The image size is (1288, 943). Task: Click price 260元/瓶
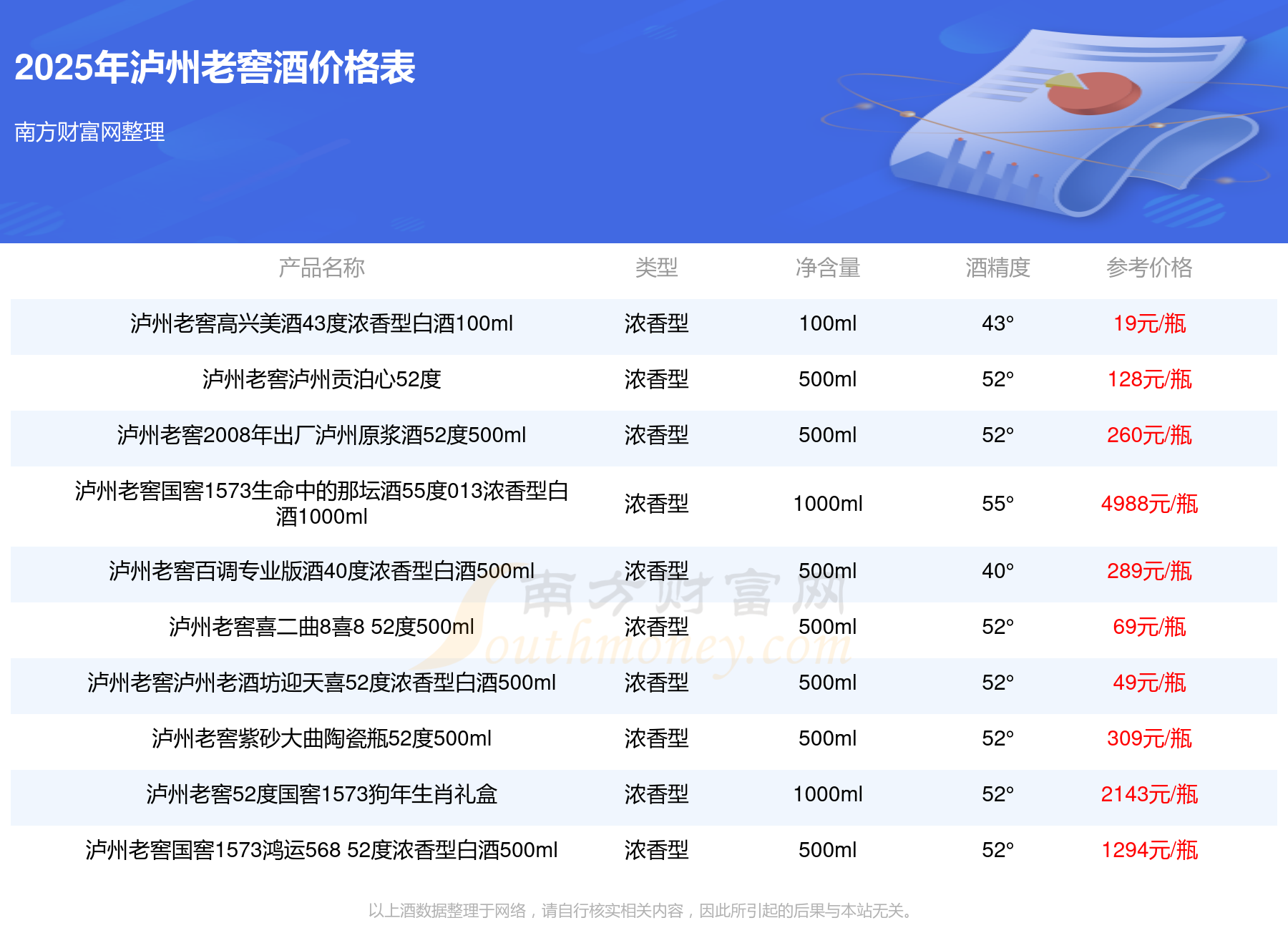[1149, 435]
